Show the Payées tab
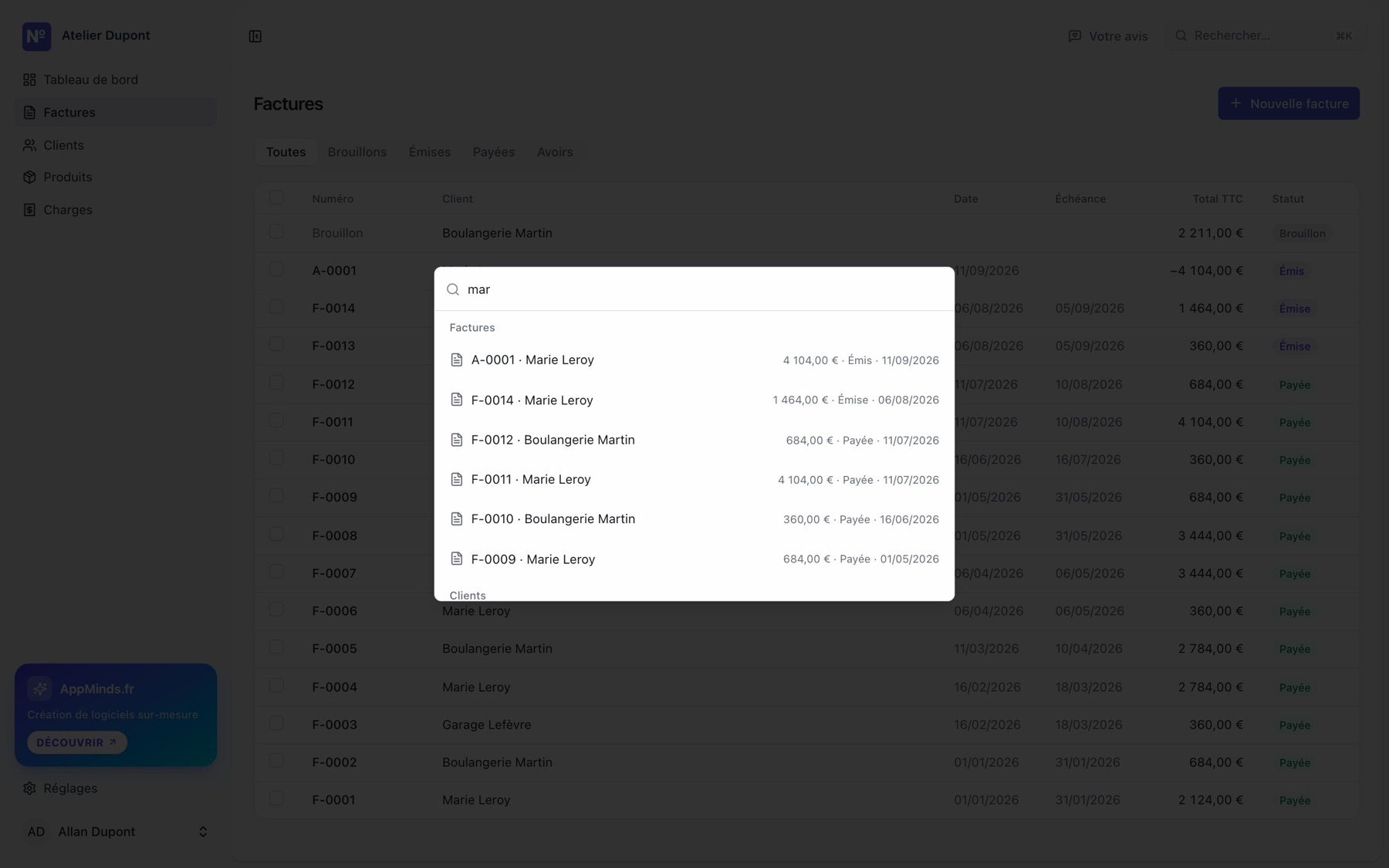This screenshot has width=1389, height=868. (494, 152)
